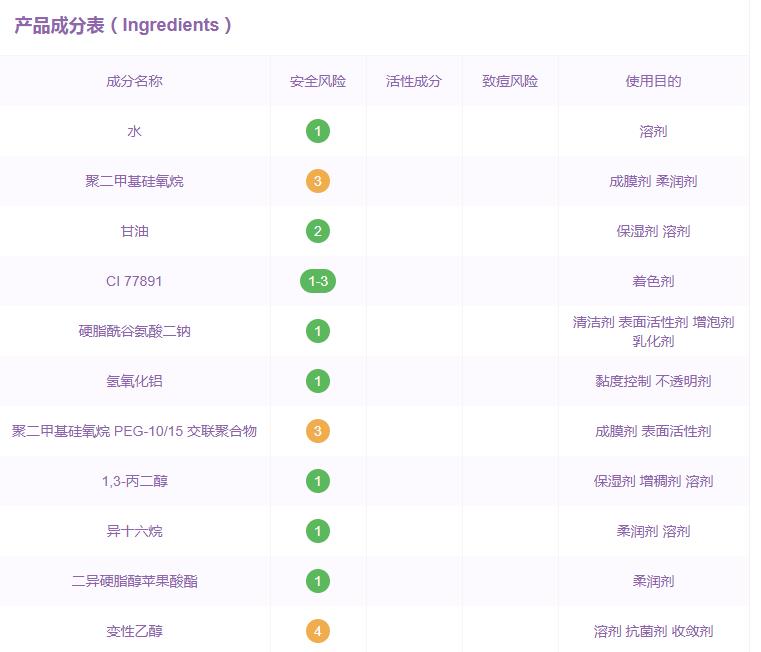Image resolution: width=761 pixels, height=652 pixels.
Task: Click the purpose text 保湿剂 溶剂
Action: (653, 231)
